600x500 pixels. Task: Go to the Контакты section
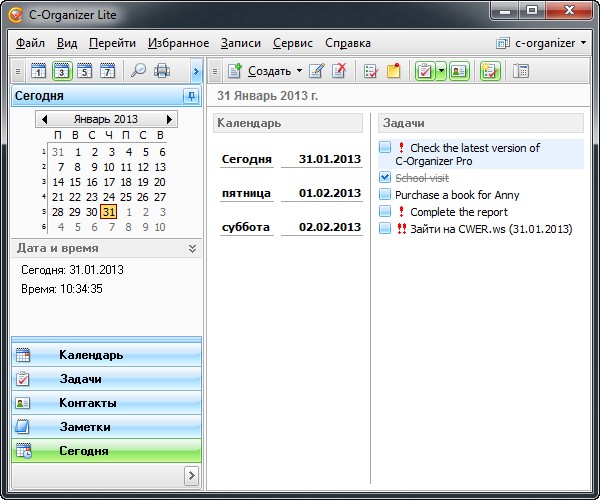click(x=88, y=403)
